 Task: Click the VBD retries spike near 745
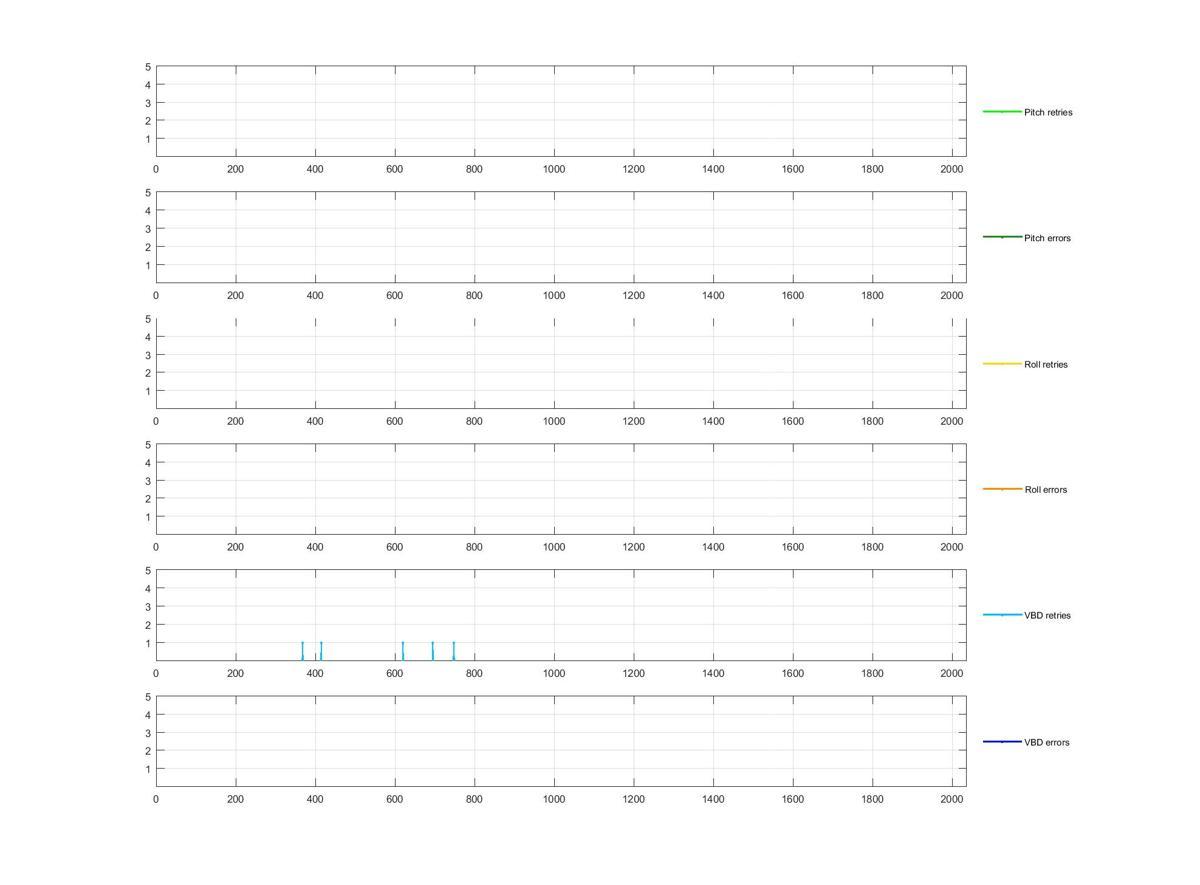(454, 651)
